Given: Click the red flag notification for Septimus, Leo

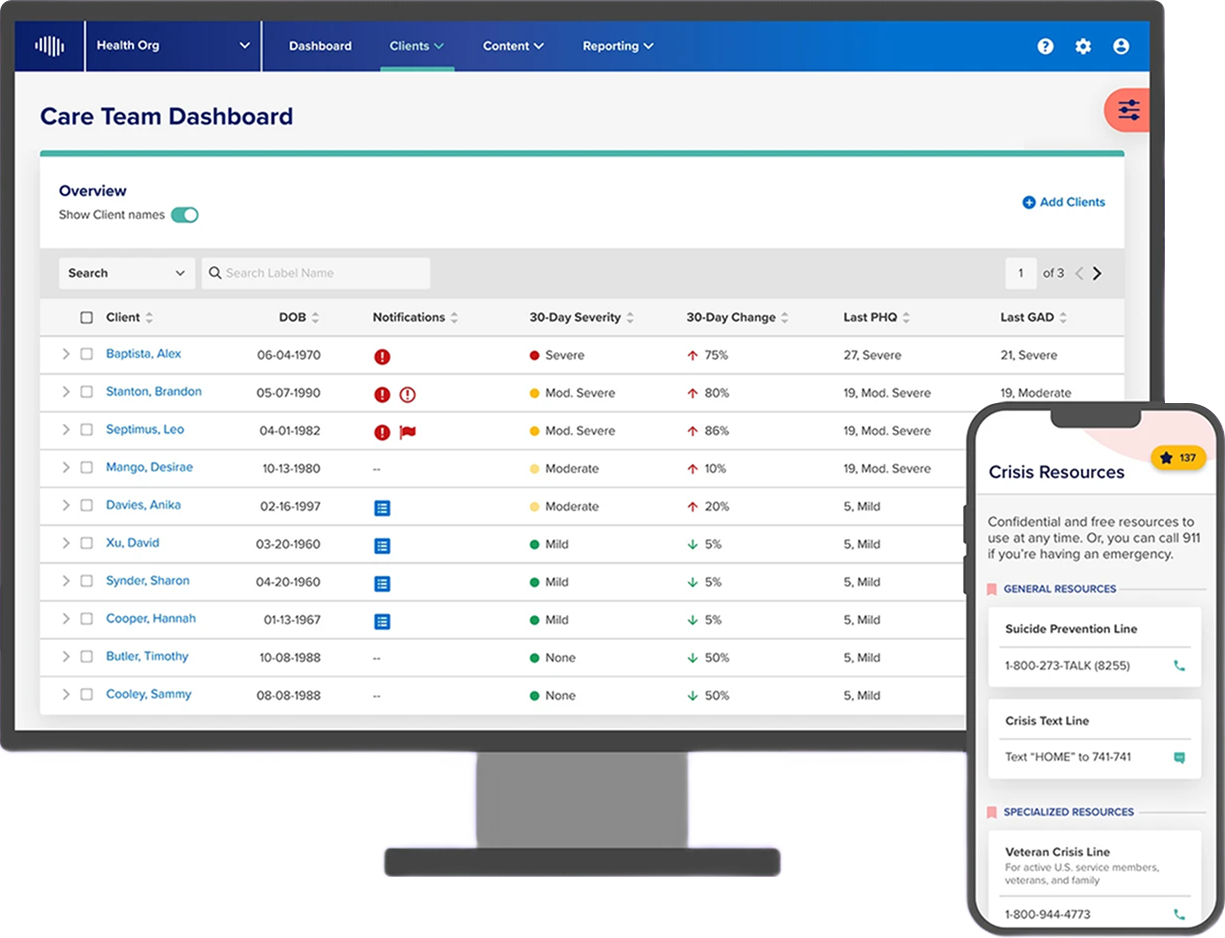Looking at the screenshot, I should 407,432.
